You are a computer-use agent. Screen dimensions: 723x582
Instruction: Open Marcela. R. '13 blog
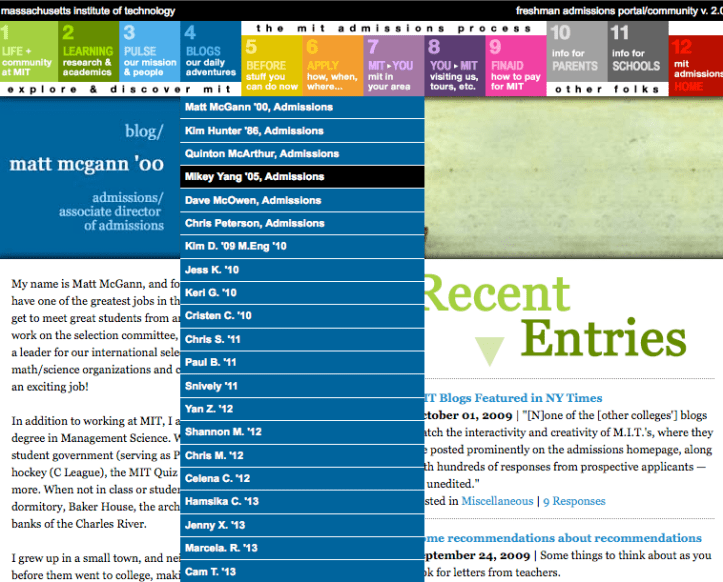[x=302, y=548]
